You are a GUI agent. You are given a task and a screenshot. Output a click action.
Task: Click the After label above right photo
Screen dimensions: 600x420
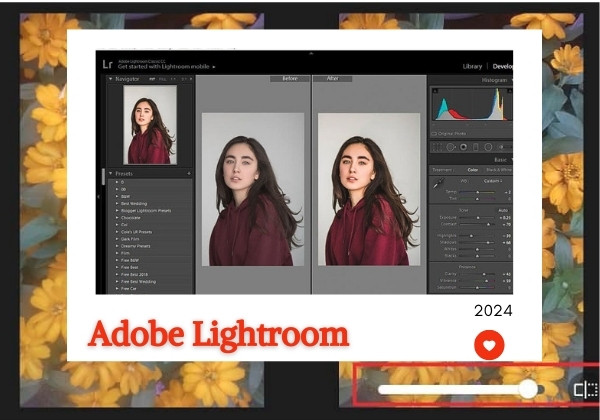333,78
